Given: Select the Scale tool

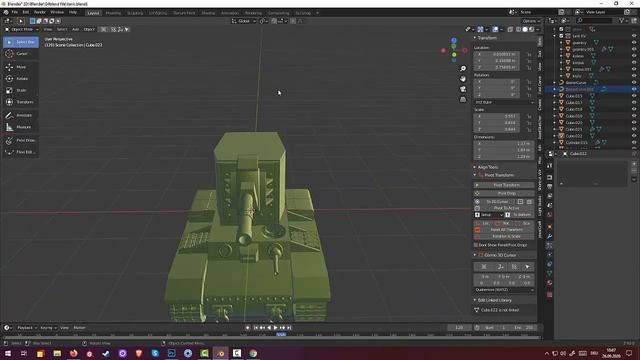Looking at the screenshot, I should [21, 90].
